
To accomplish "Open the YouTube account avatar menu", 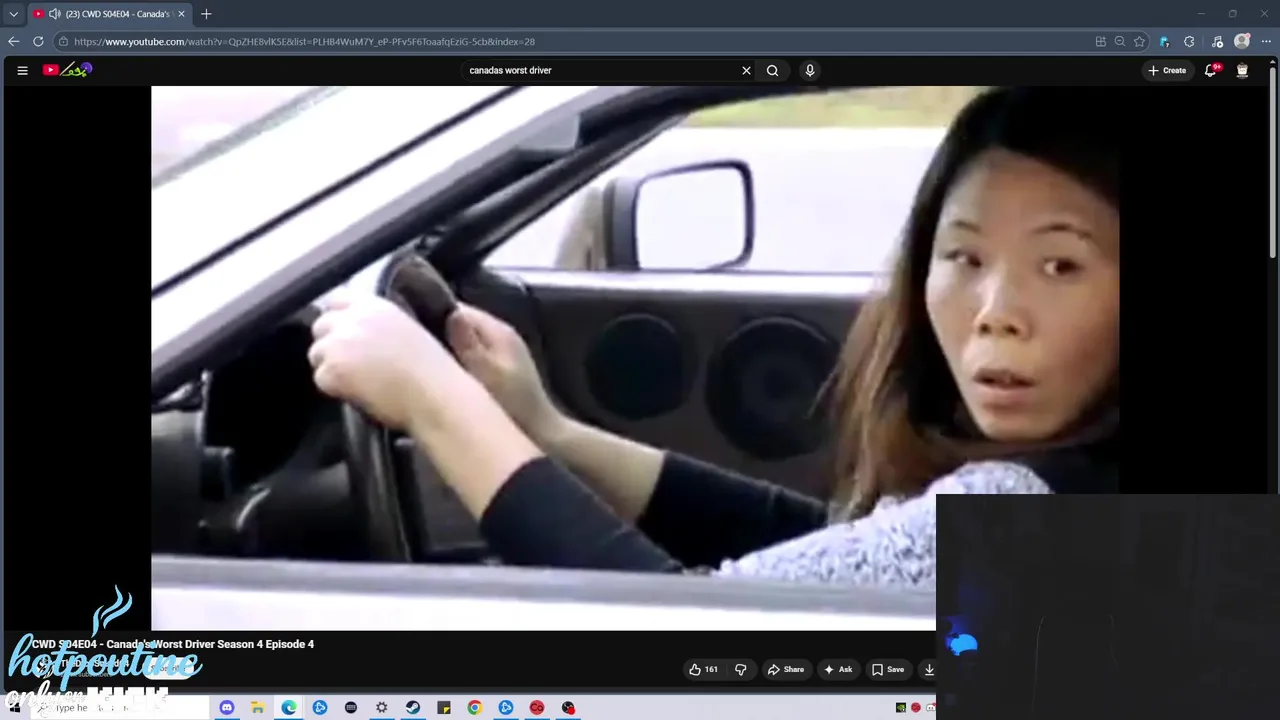I will [x=1242, y=70].
